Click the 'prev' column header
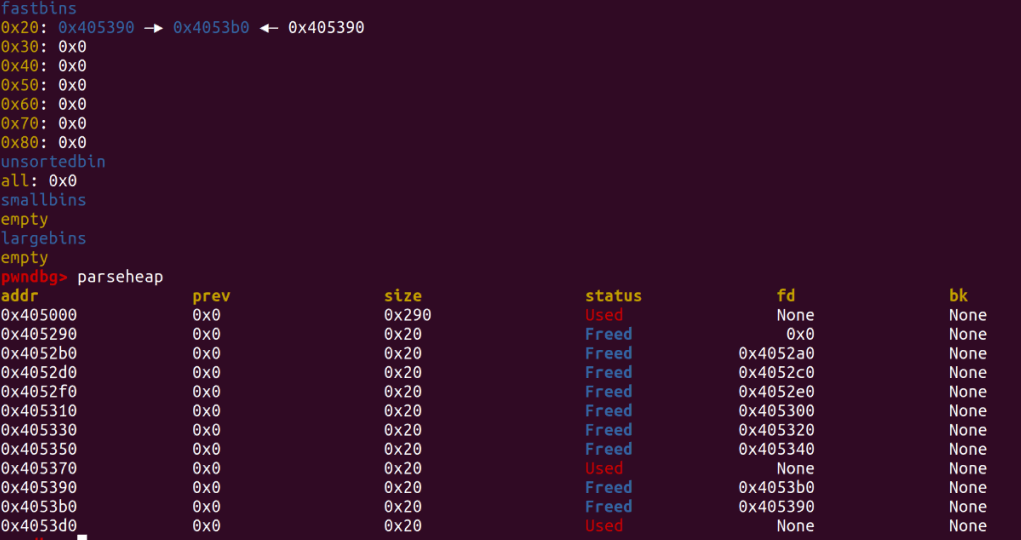This screenshot has width=1021, height=540. 211,296
